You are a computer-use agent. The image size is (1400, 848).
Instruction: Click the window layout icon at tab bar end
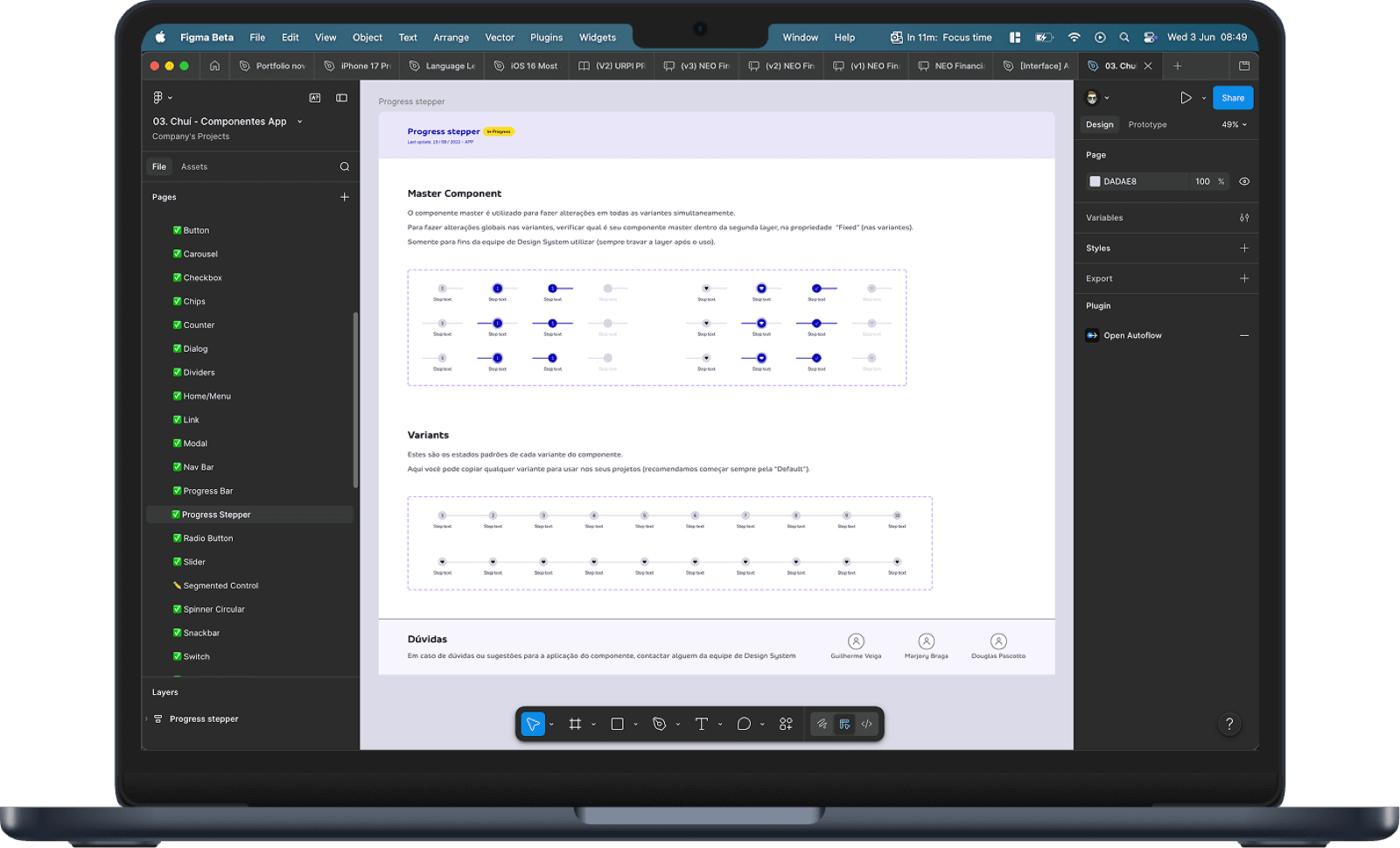[x=1244, y=66]
